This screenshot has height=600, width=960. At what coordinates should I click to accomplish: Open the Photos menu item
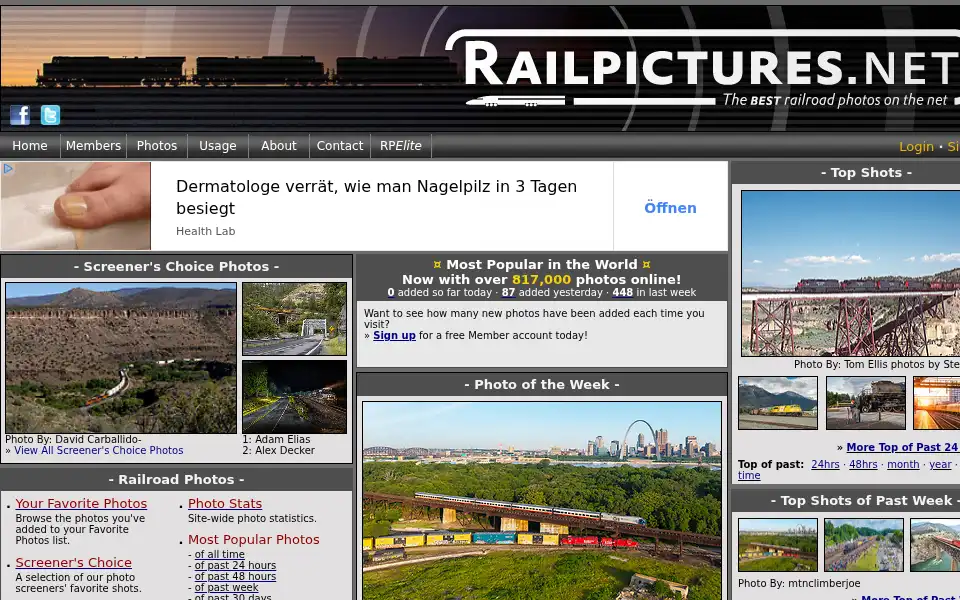[157, 146]
